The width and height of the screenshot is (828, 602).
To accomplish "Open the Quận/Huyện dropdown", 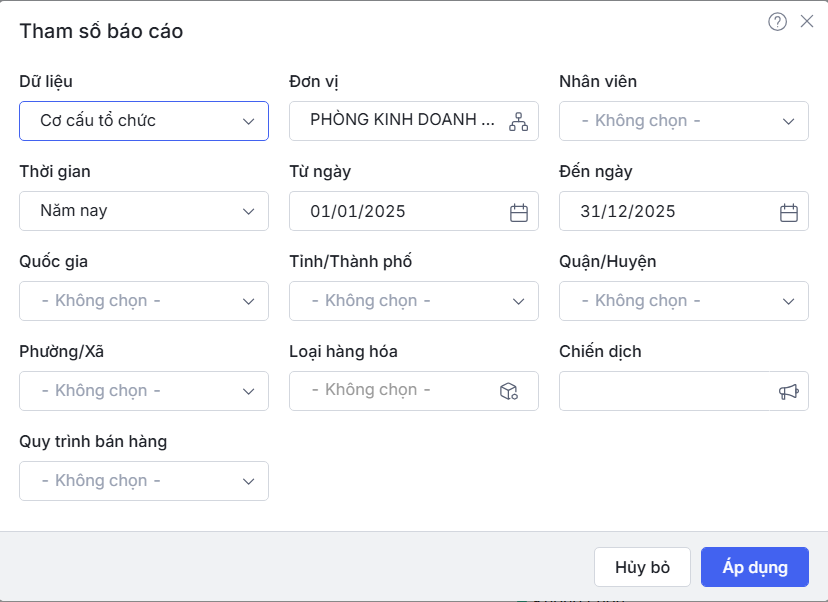I will pyautogui.click(x=684, y=301).
